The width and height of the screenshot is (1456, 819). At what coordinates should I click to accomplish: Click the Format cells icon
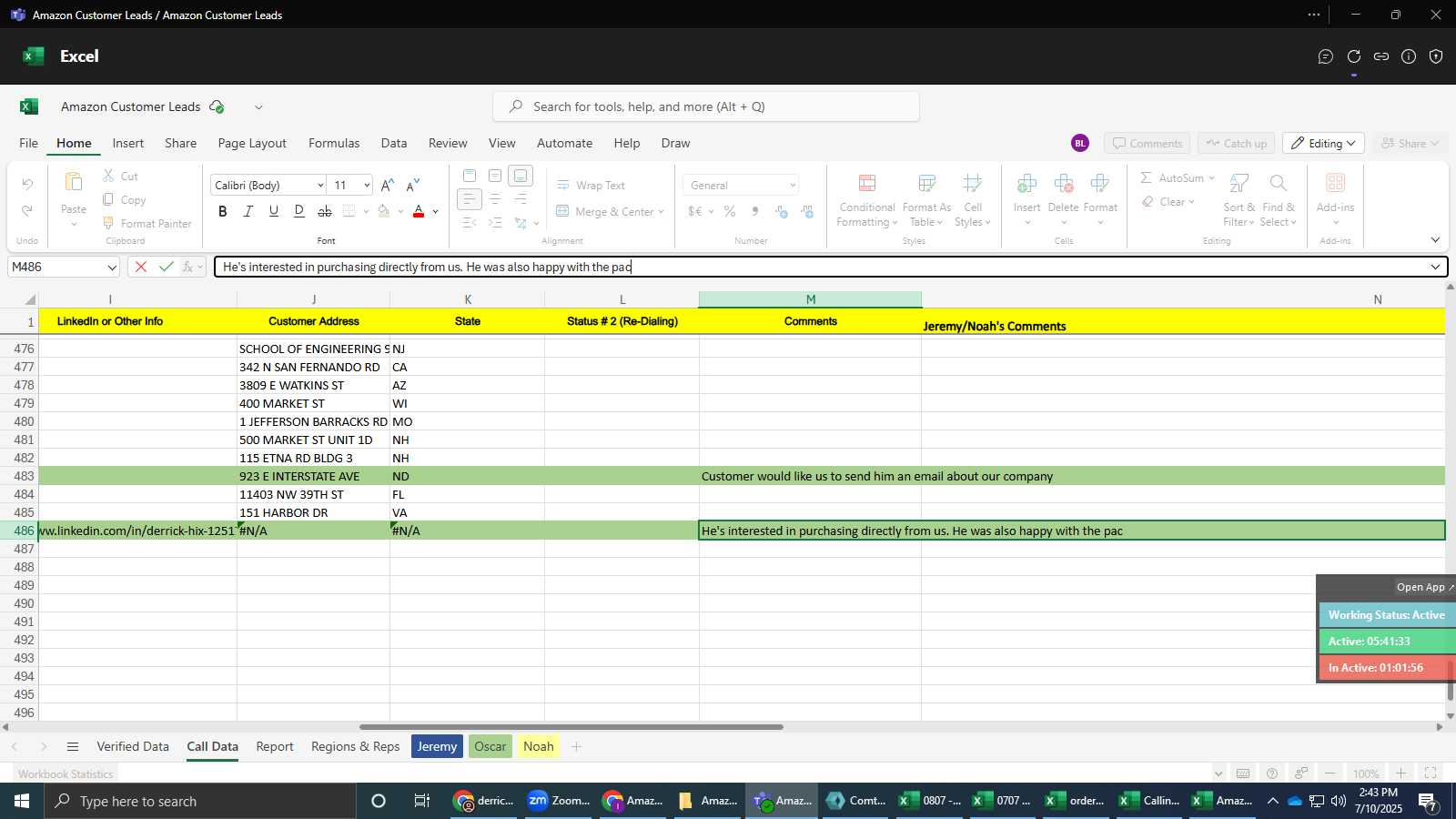point(1100,184)
